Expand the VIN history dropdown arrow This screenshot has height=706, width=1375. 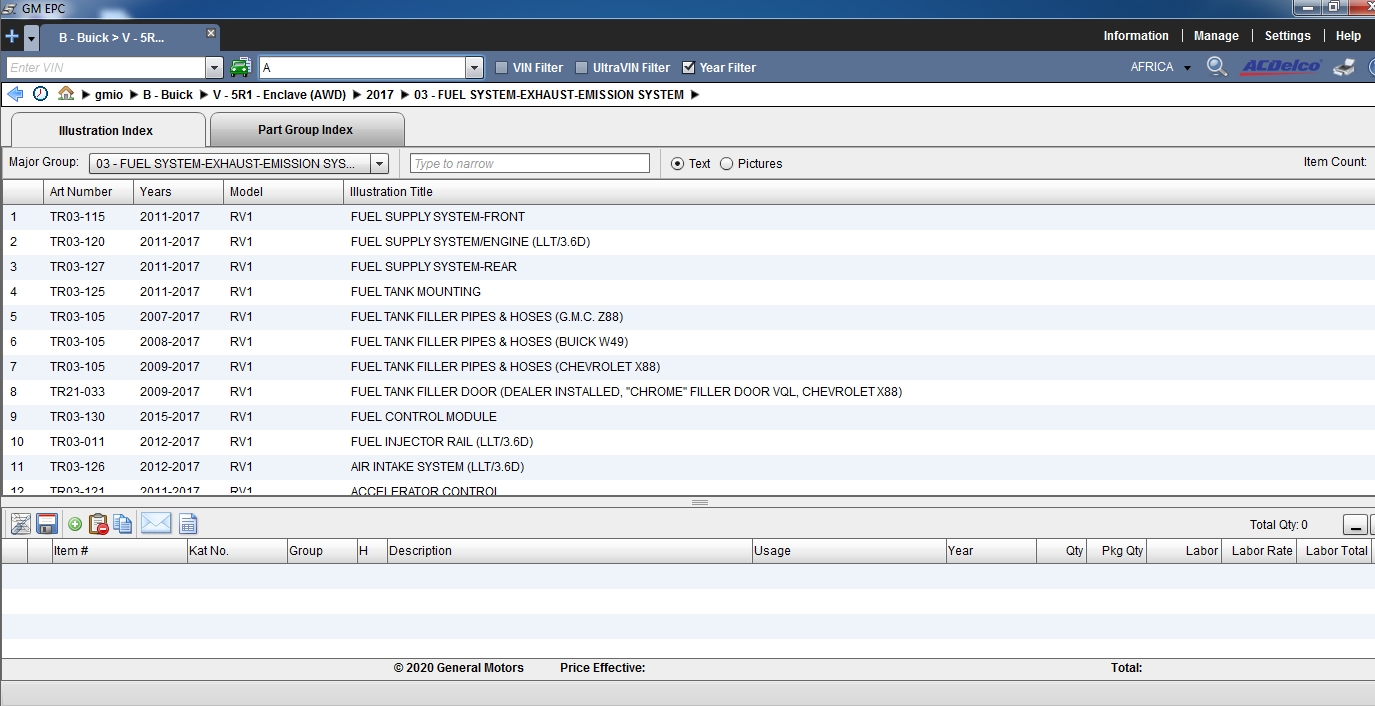214,67
